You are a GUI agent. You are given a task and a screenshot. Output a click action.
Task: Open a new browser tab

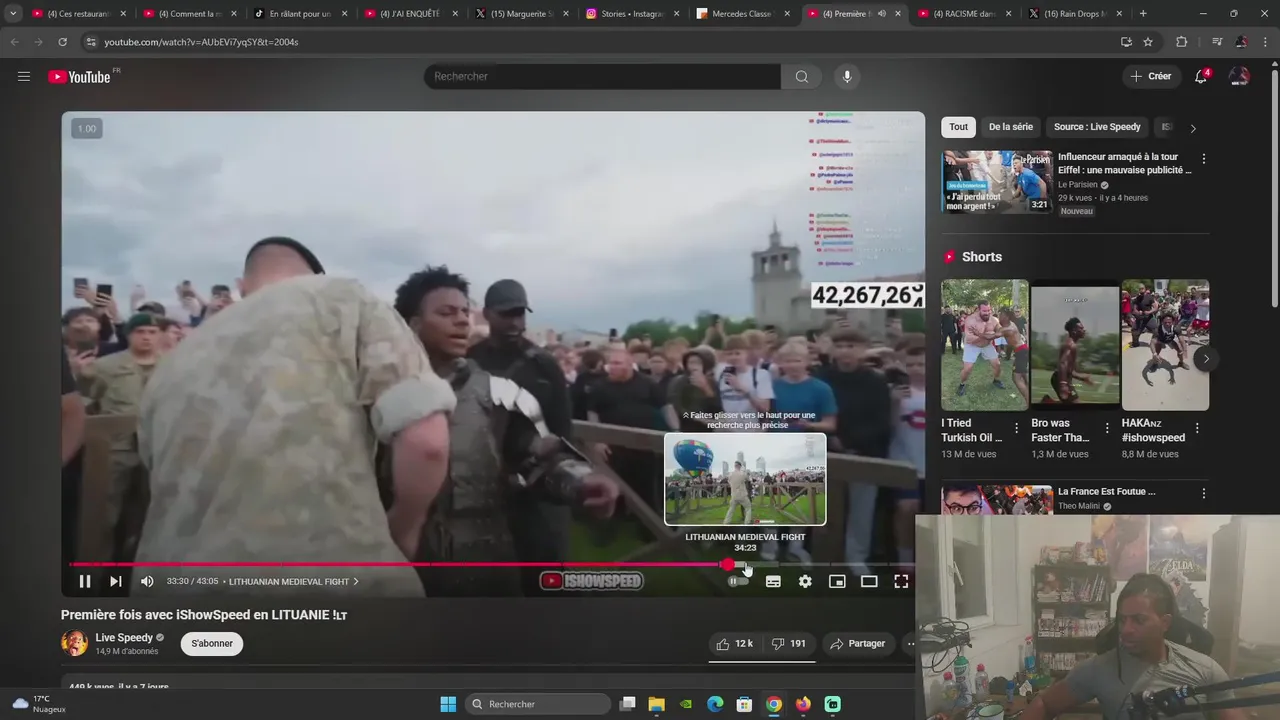point(1143,14)
